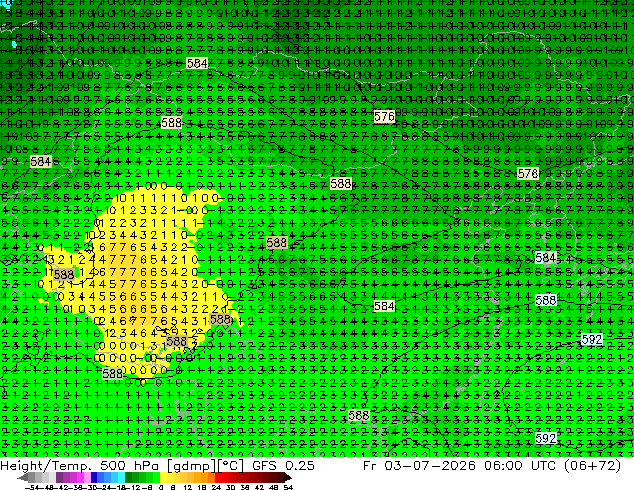Click the 584 contour label nearest the top edge
This screenshot has width=634, height=490.
pos(197,63)
